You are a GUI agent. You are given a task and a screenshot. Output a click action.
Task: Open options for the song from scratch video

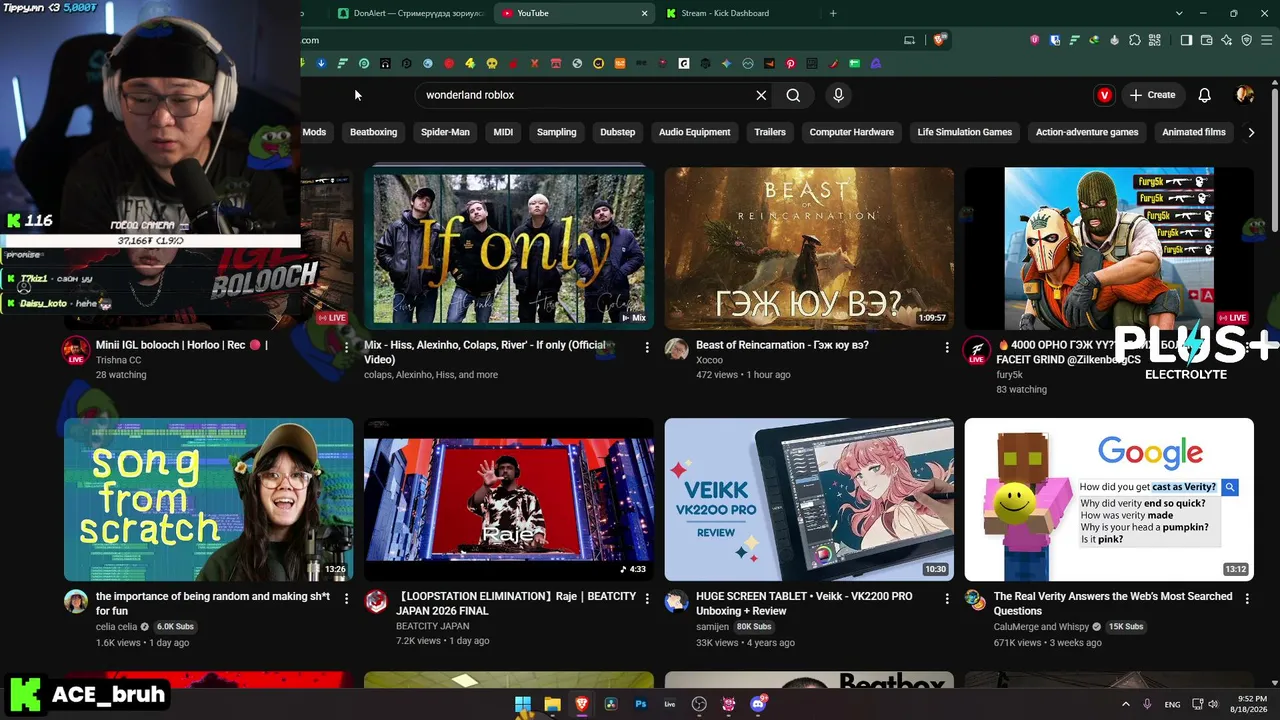[x=347, y=598]
